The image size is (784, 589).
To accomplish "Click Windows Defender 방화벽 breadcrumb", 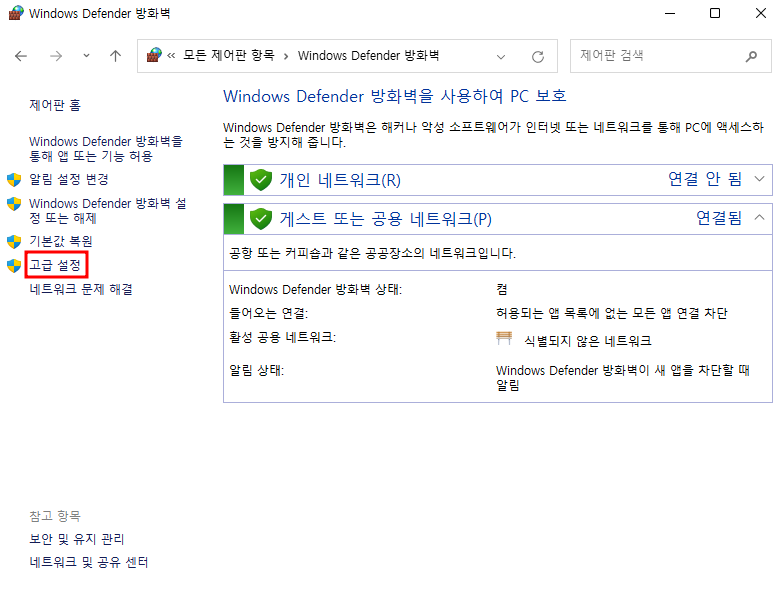I will click(x=368, y=55).
